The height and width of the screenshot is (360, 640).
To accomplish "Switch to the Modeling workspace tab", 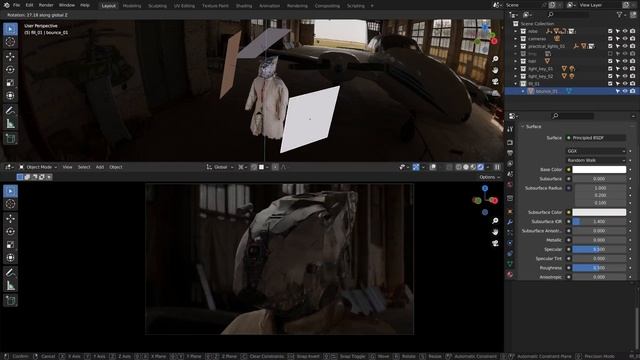I will [x=132, y=6].
